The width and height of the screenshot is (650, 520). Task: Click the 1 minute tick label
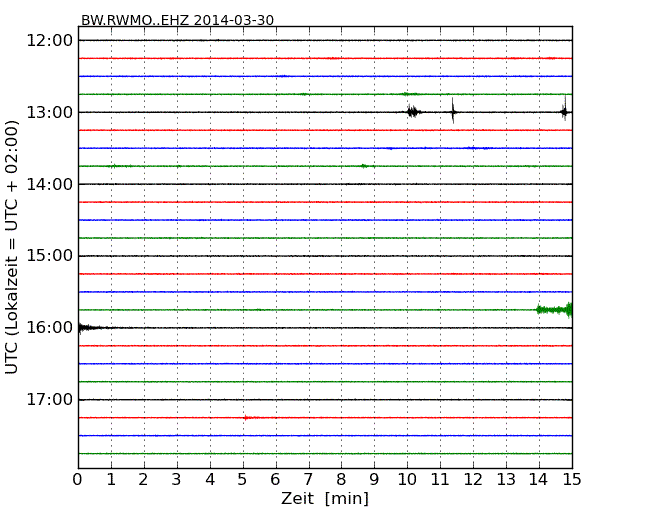(x=111, y=480)
